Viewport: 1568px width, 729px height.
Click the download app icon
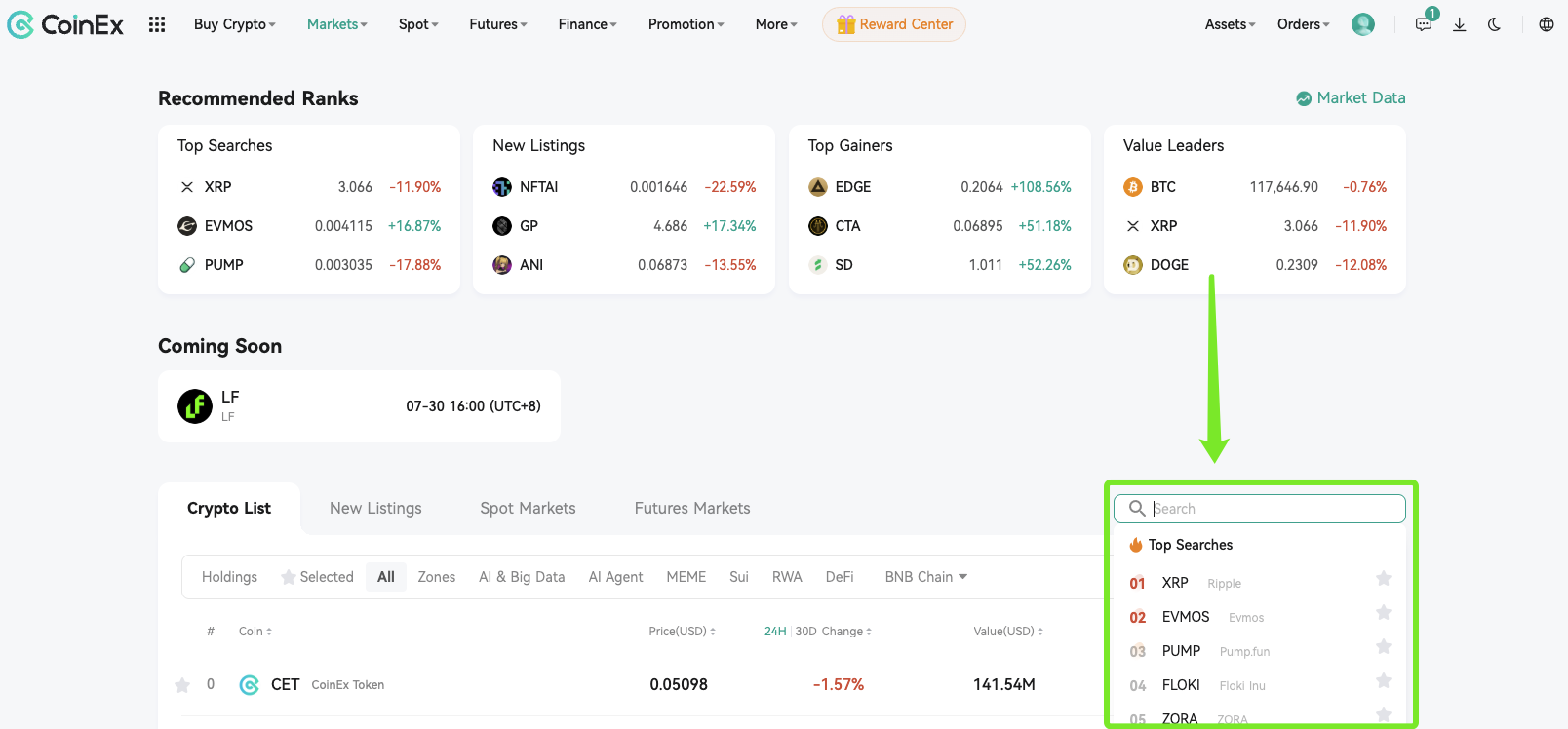tap(1460, 24)
